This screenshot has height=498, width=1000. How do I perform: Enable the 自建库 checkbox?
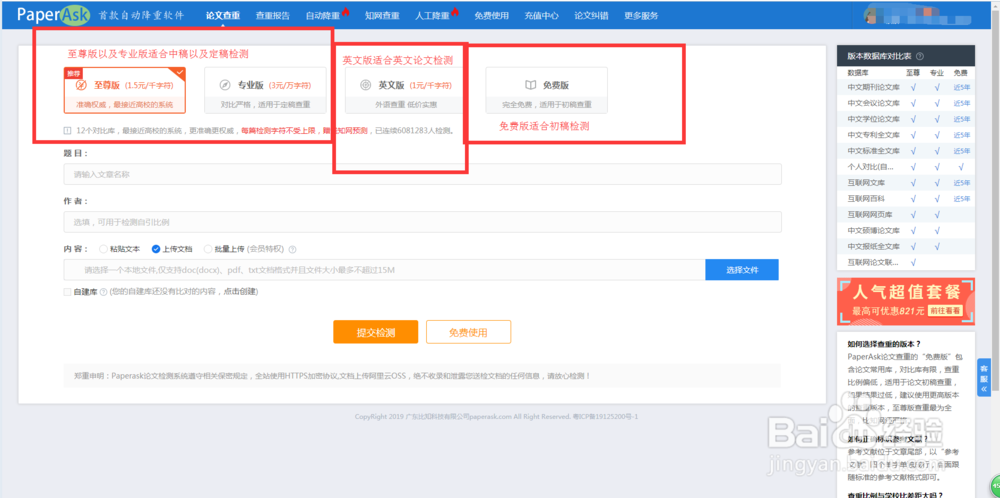pyautogui.click(x=68, y=291)
